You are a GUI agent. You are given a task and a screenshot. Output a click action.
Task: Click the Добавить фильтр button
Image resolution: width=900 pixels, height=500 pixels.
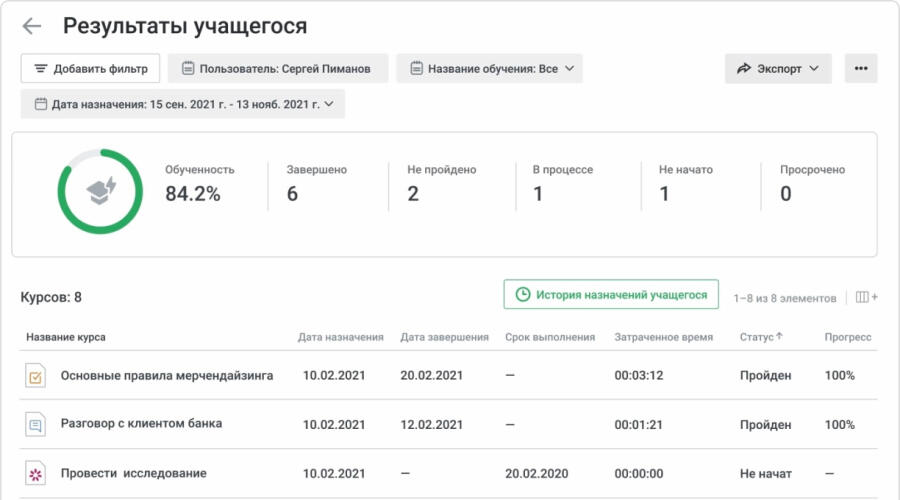point(90,69)
